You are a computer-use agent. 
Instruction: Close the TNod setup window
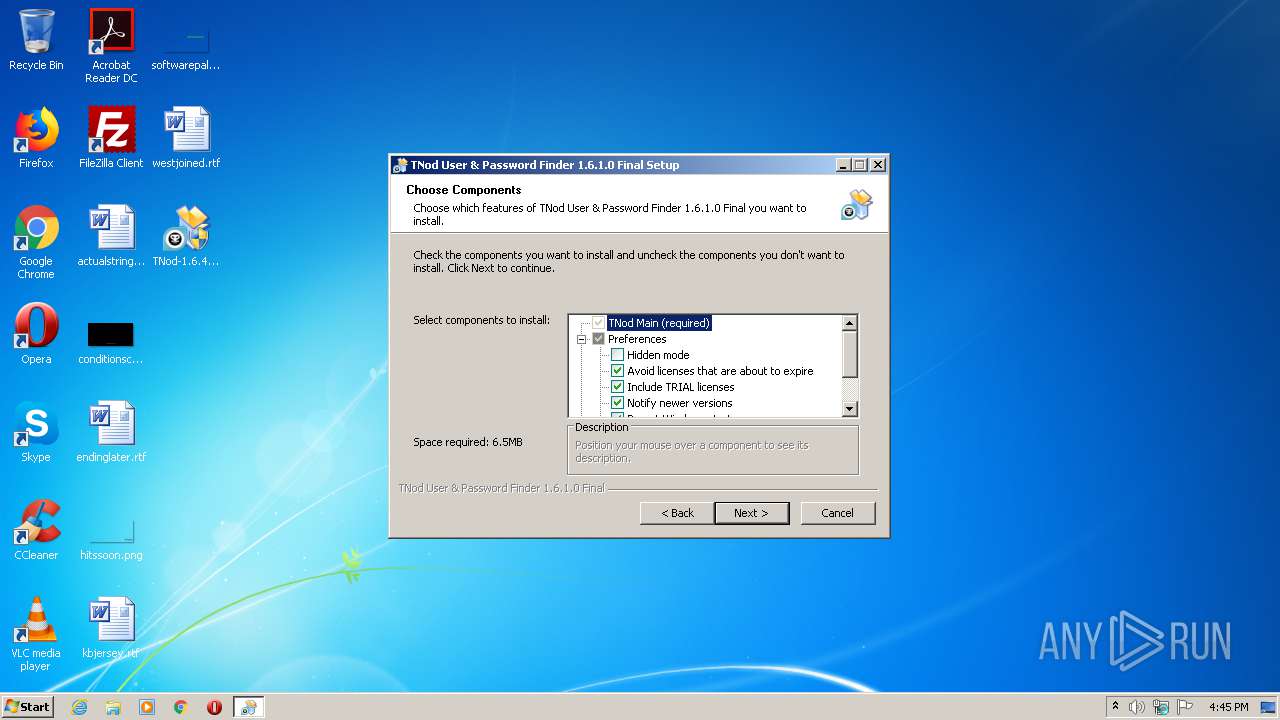click(878, 165)
